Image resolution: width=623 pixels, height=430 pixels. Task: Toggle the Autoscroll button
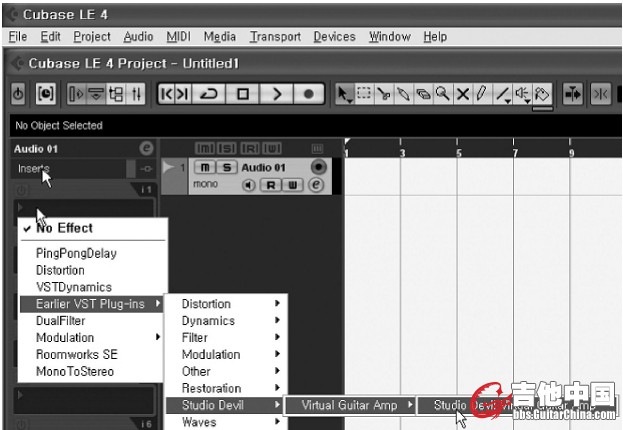(573, 94)
